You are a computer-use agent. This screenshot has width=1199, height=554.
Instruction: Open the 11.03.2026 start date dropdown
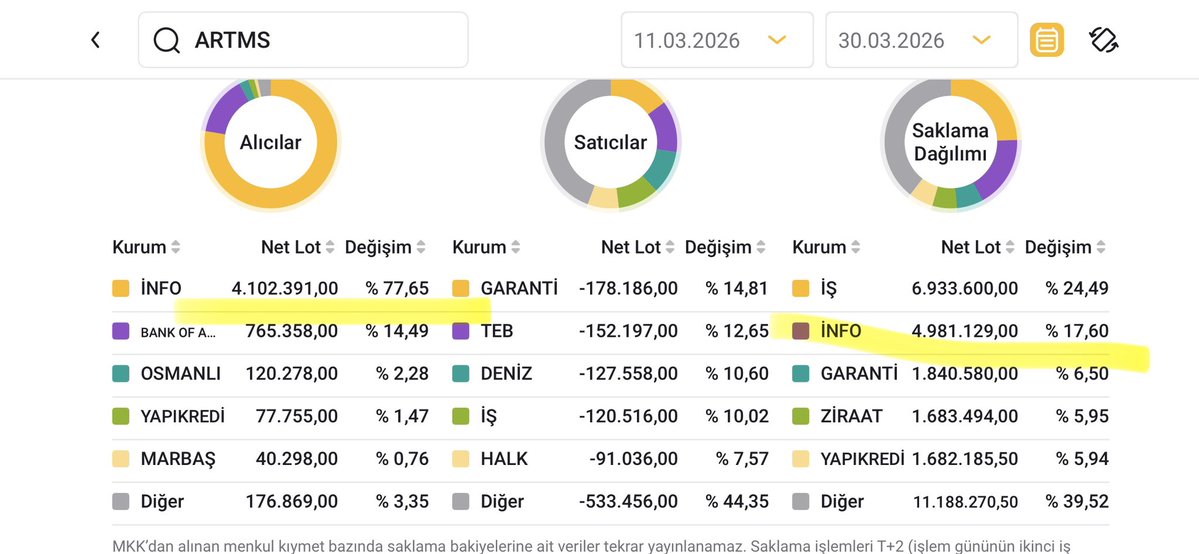(716, 40)
